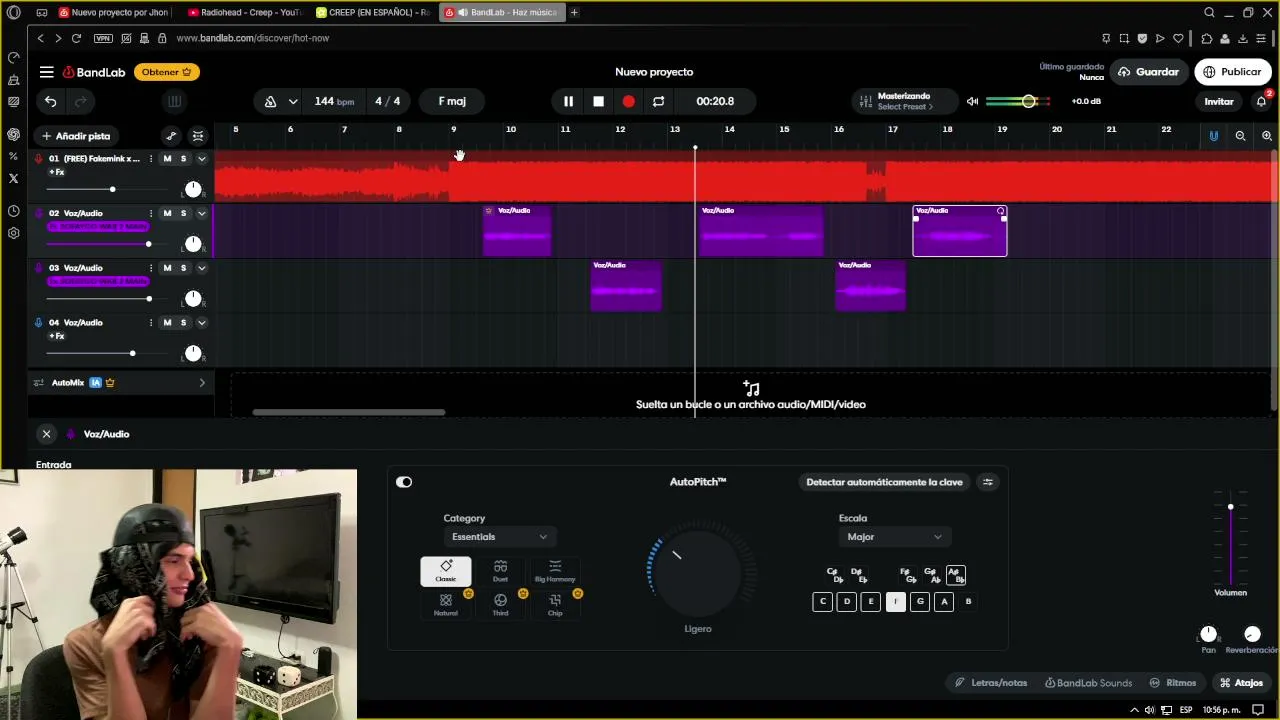Solo track 03 Voz/Audio
1280x720 pixels.
click(x=183, y=268)
